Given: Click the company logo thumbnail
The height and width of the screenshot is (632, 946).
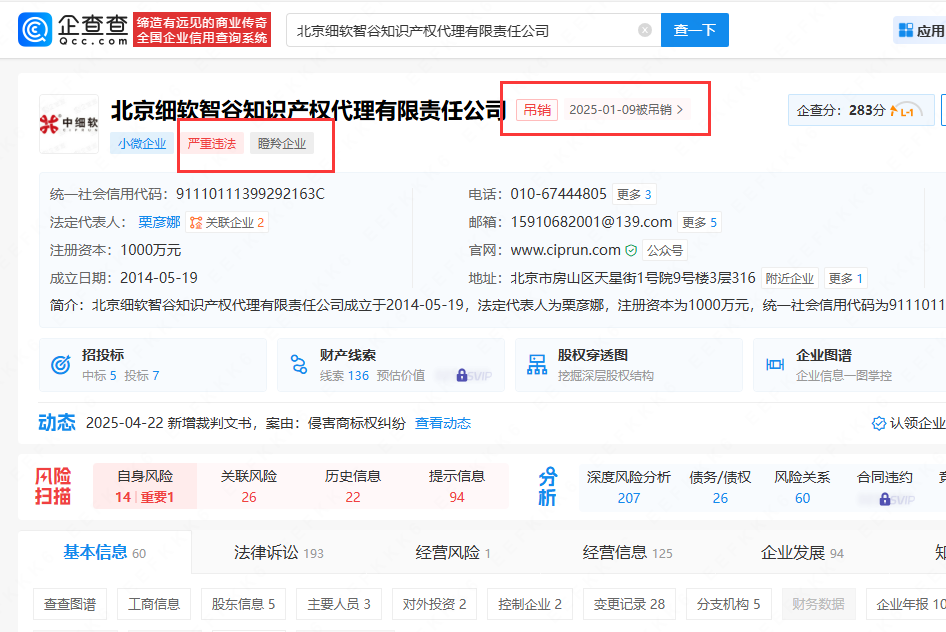Looking at the screenshot, I should click(69, 124).
